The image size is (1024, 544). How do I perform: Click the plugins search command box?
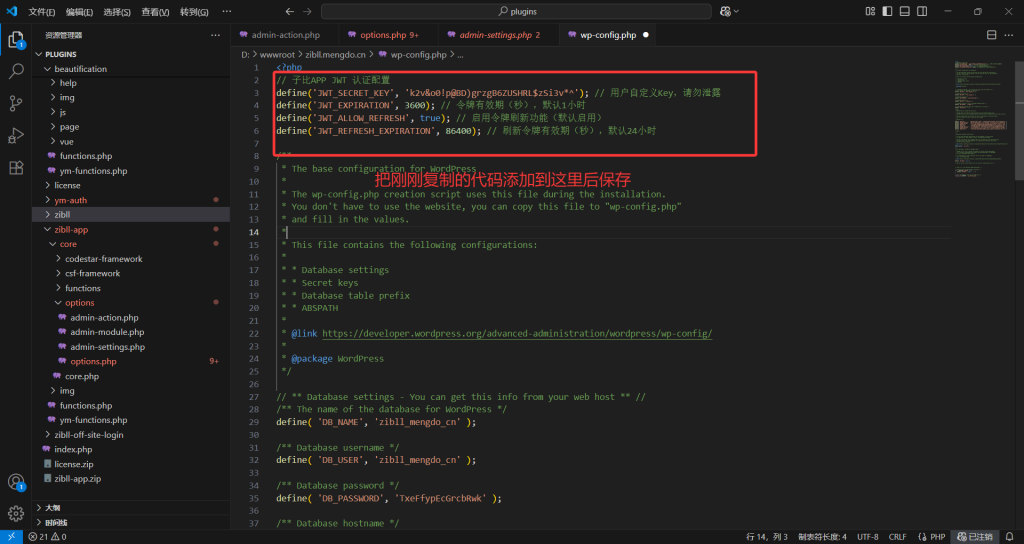coord(516,11)
